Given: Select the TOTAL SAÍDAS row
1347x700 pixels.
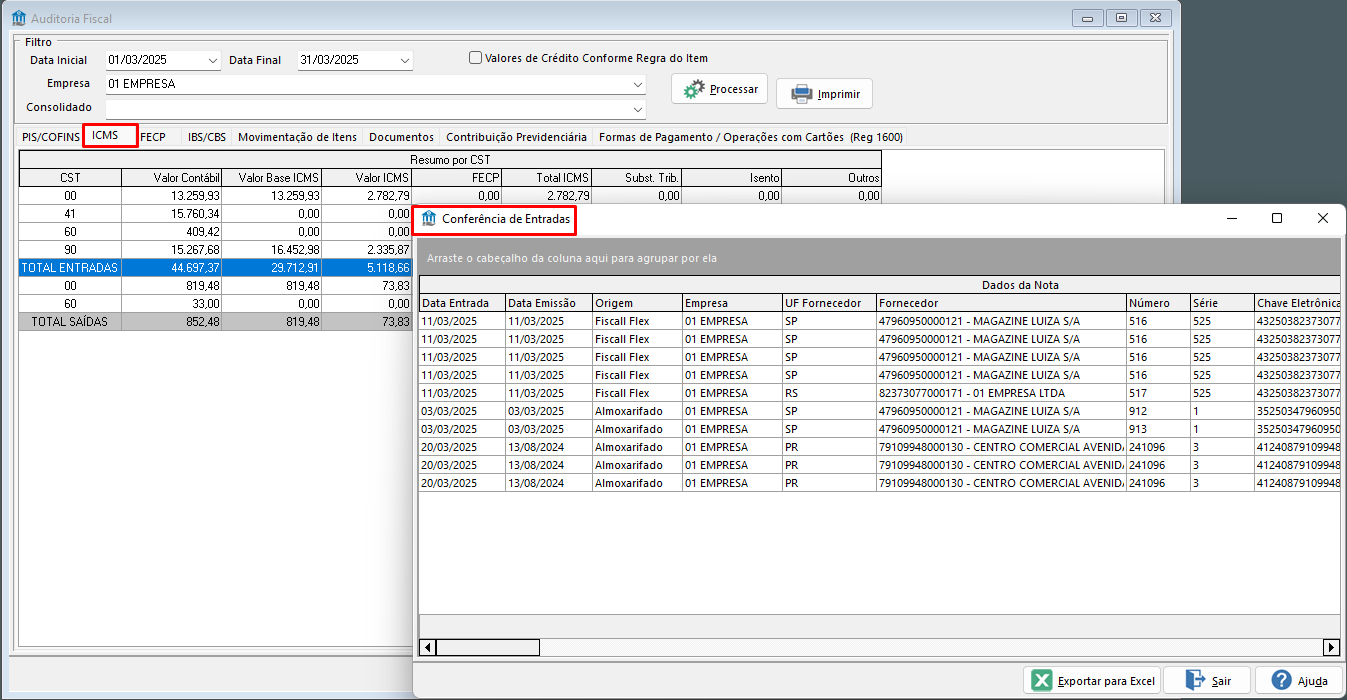Looking at the screenshot, I should 215,322.
